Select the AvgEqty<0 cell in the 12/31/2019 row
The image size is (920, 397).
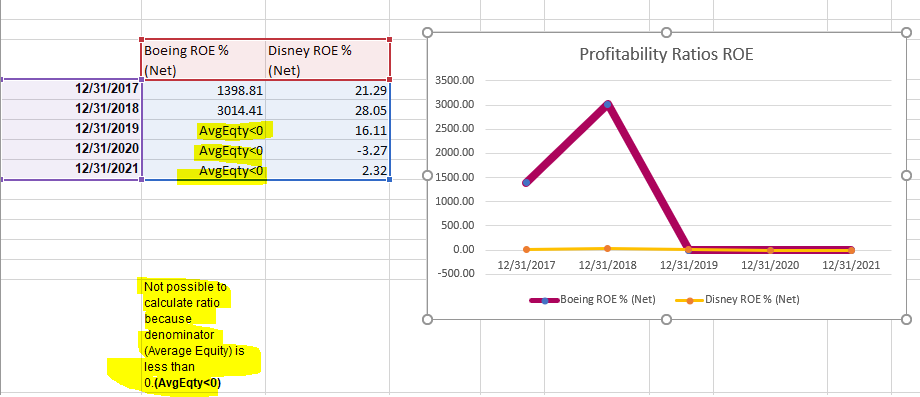click(204, 130)
